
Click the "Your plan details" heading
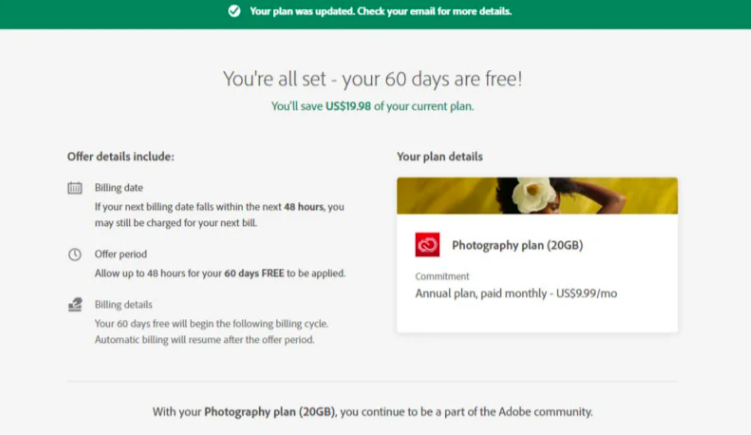click(440, 157)
